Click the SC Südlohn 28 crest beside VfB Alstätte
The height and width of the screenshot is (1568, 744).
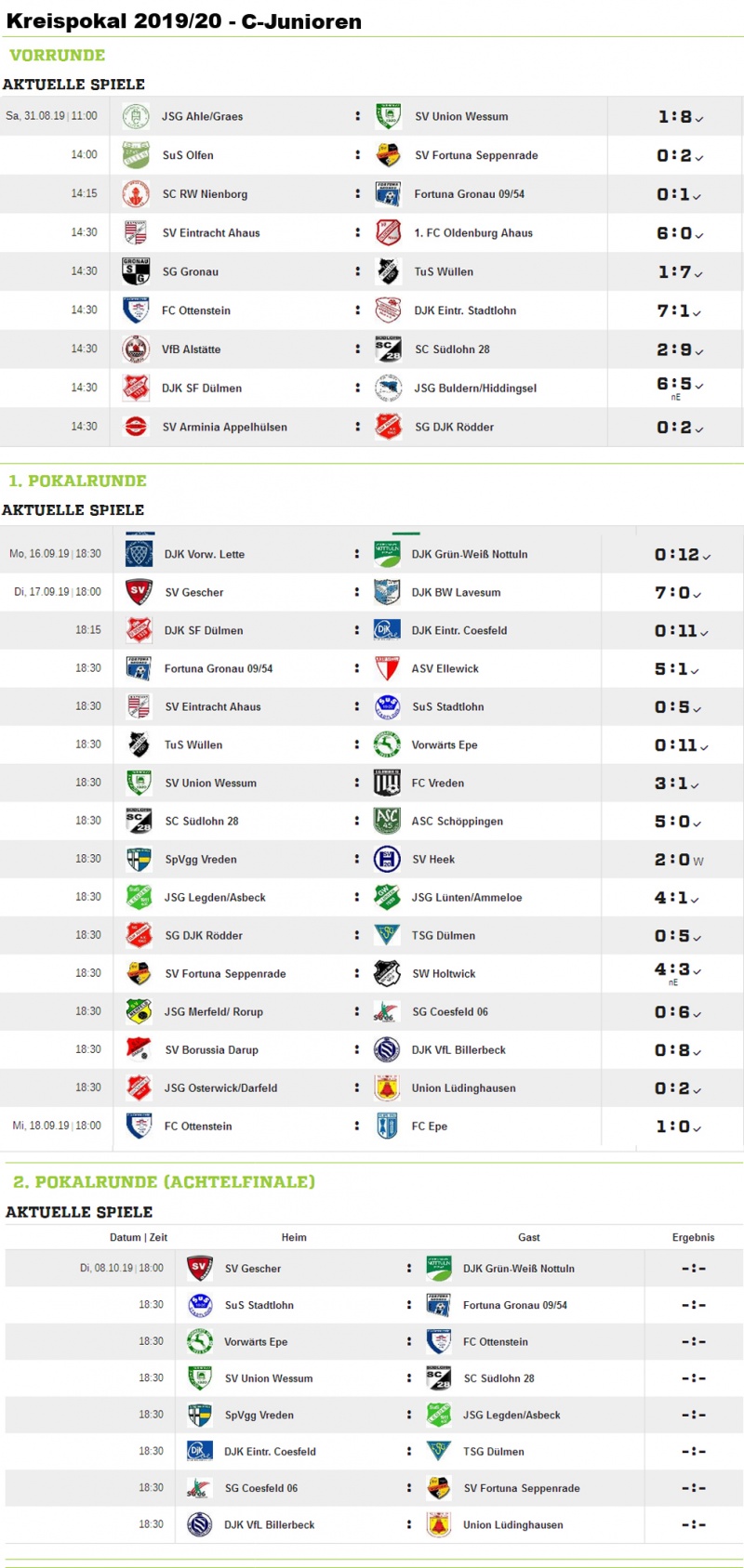[x=388, y=349]
